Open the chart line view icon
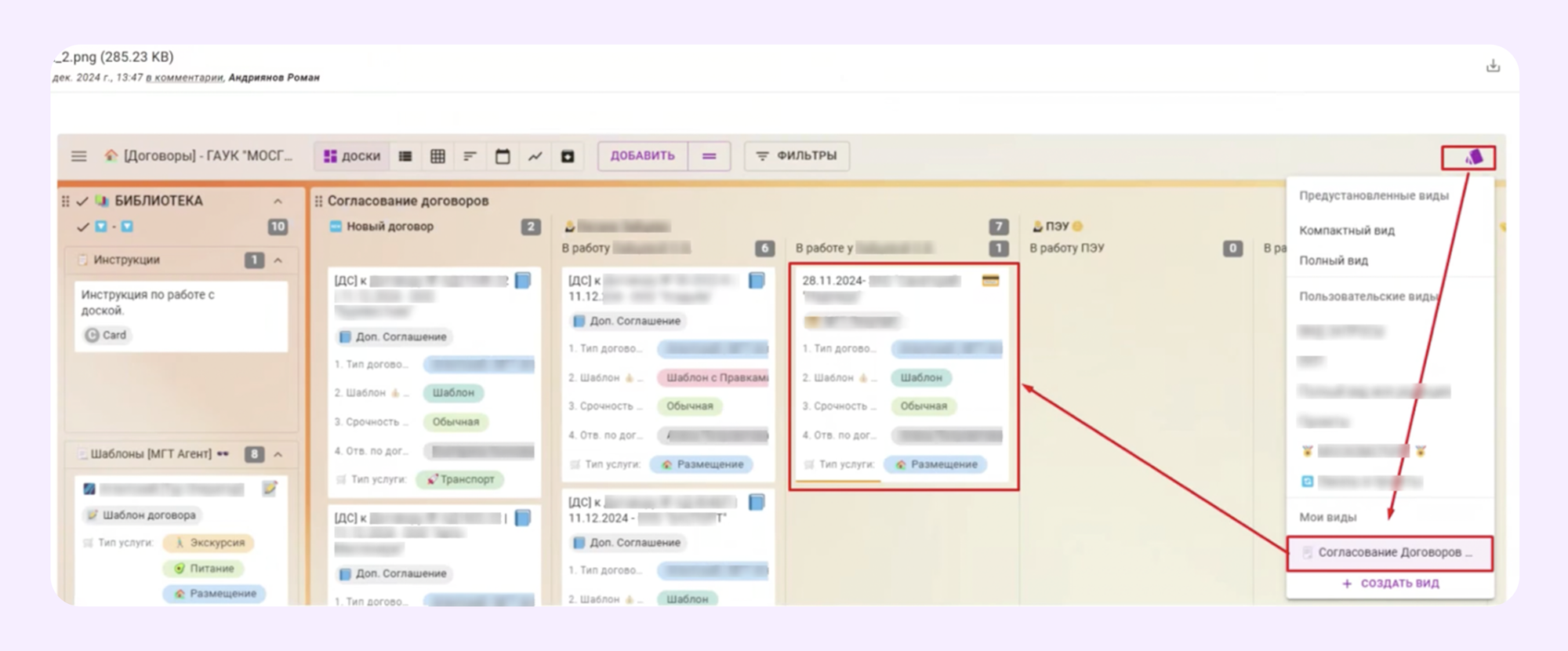Screen dimensions: 1568x651 pos(535,156)
